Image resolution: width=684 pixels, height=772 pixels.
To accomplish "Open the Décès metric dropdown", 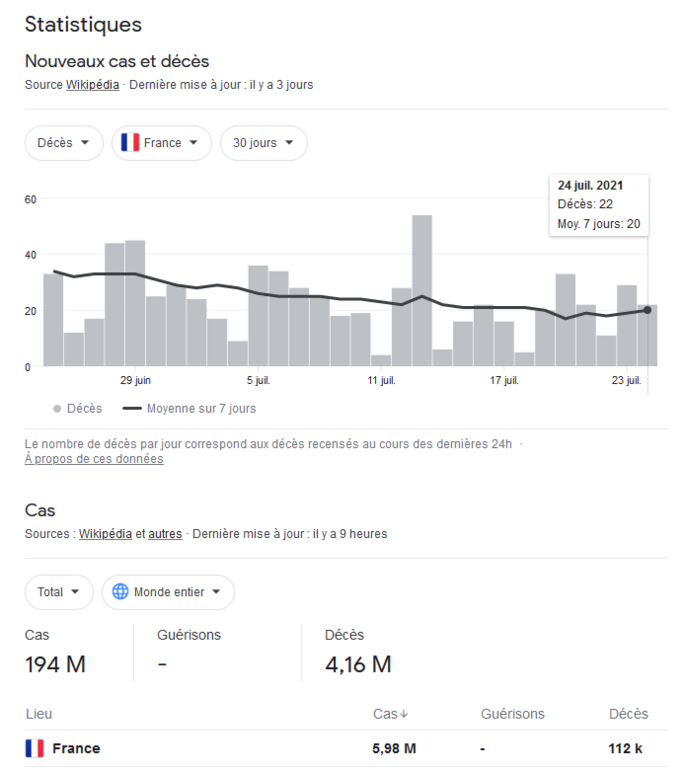I will 64,143.
